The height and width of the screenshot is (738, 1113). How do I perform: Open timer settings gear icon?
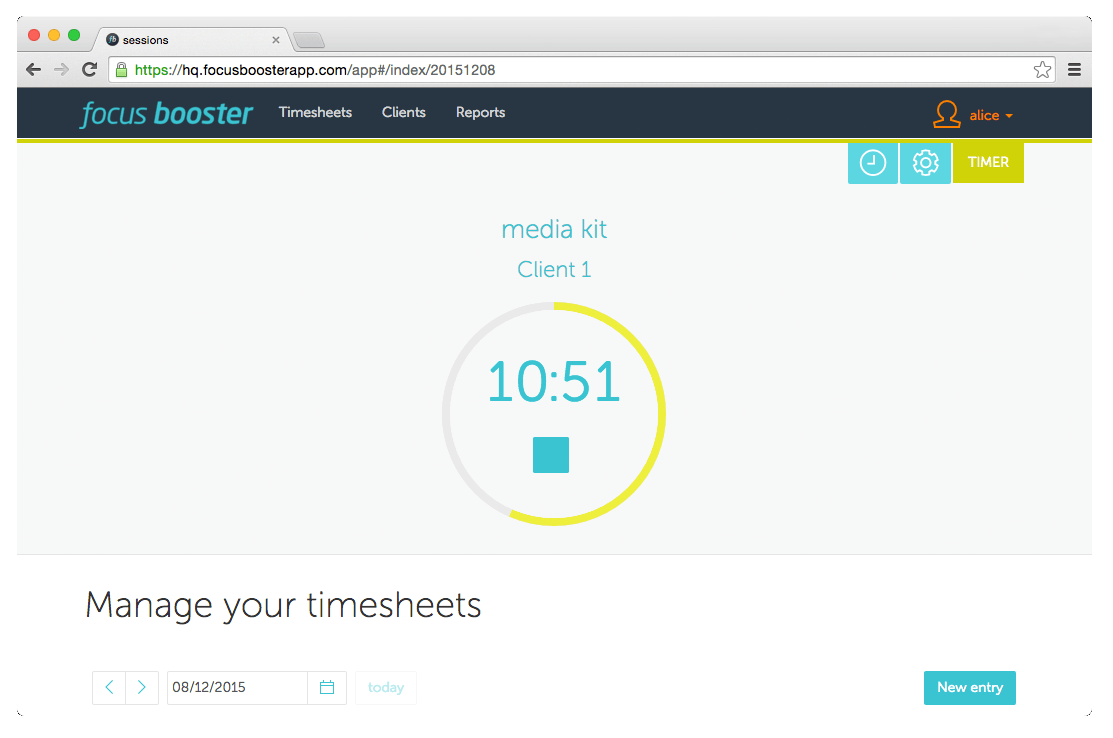925,163
